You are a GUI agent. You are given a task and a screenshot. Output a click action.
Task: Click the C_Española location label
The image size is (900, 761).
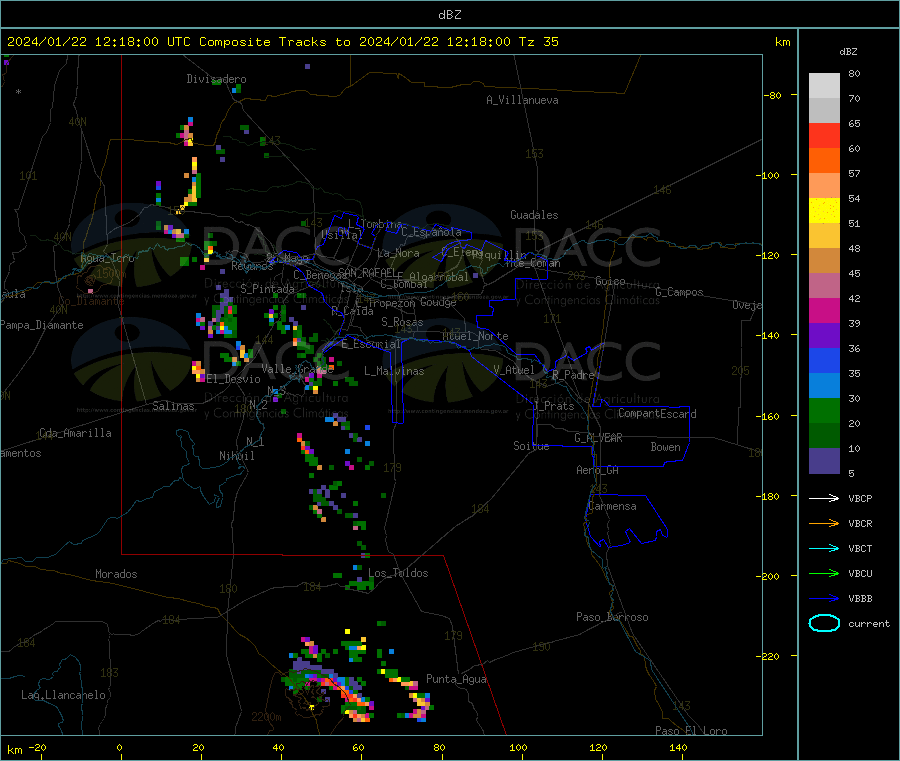click(431, 232)
